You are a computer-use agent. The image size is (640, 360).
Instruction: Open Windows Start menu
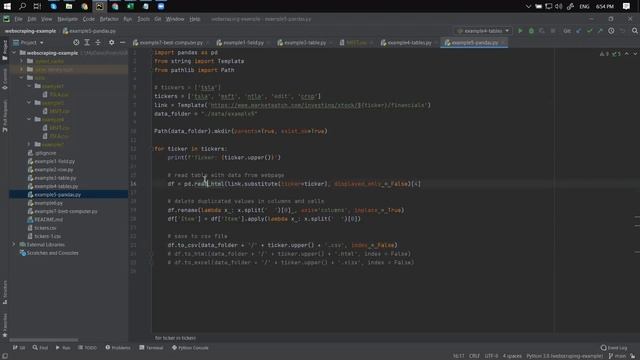(7, 6)
